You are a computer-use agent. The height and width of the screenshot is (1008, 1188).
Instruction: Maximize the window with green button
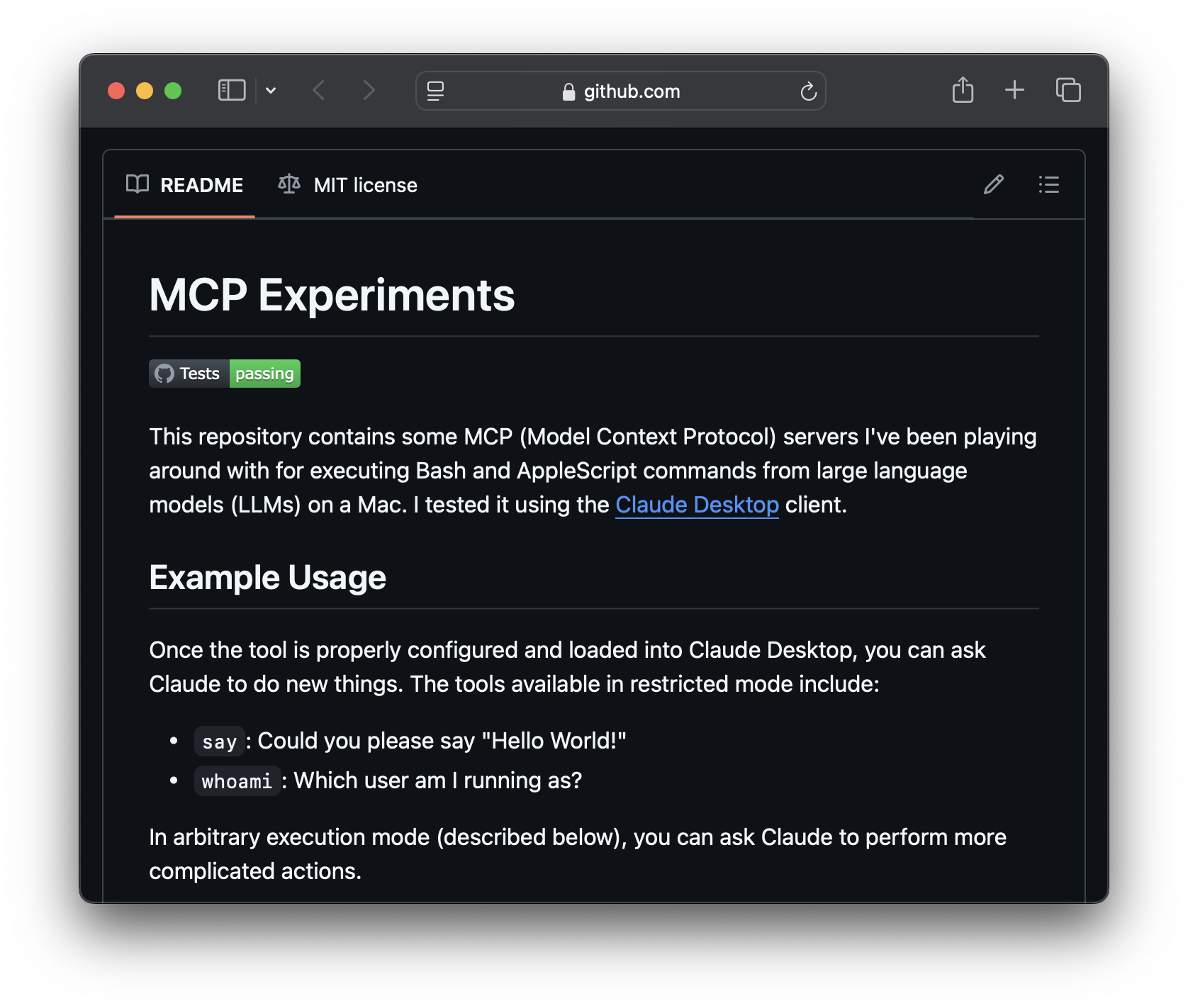tap(173, 91)
